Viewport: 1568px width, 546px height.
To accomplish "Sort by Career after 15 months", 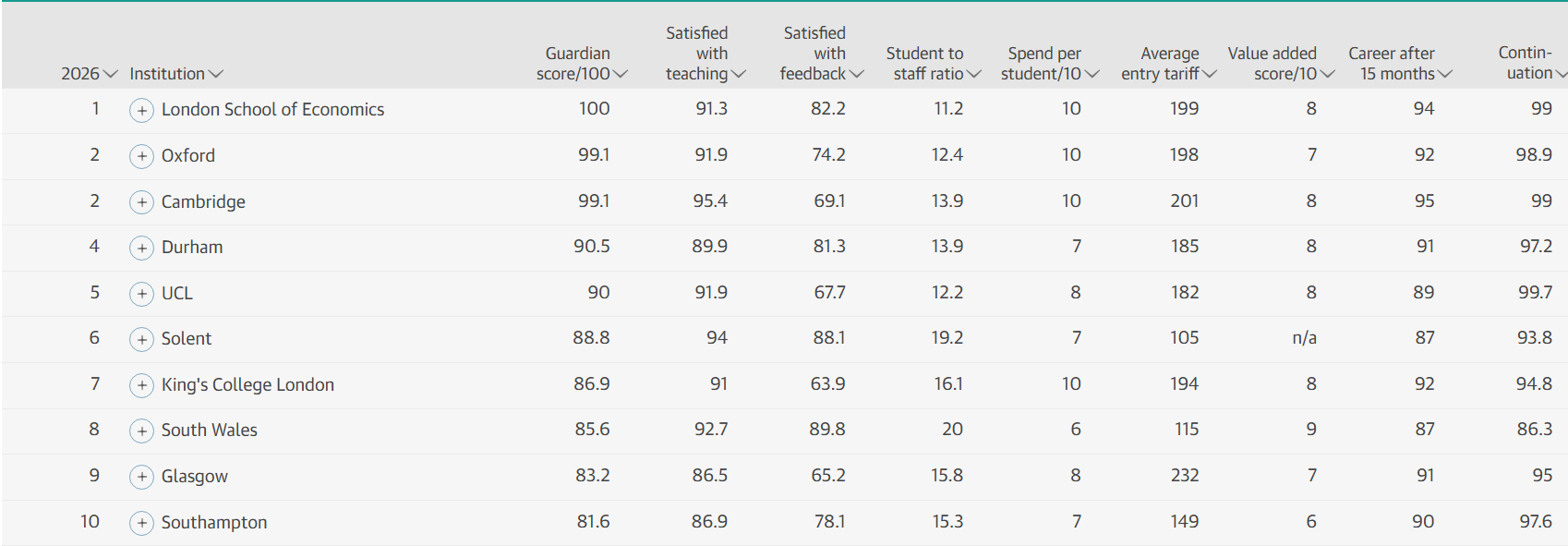I will click(1400, 64).
